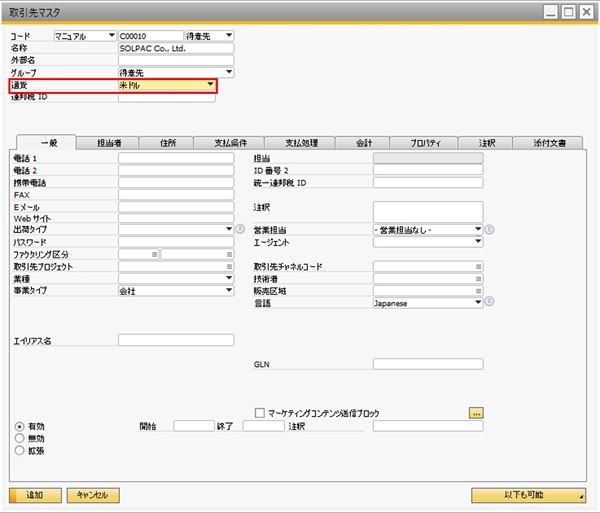Select the 無効 radio button
600x513 pixels.
click(x=20, y=438)
